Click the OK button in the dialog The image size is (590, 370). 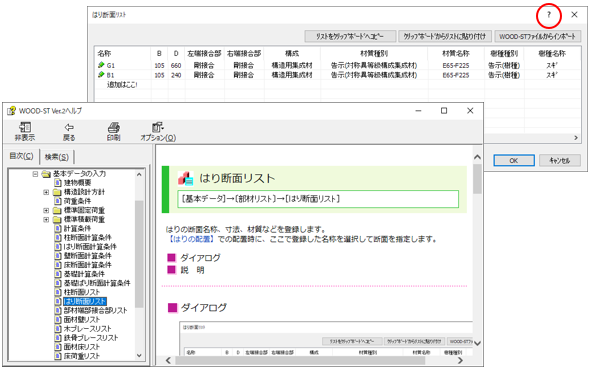tap(514, 160)
